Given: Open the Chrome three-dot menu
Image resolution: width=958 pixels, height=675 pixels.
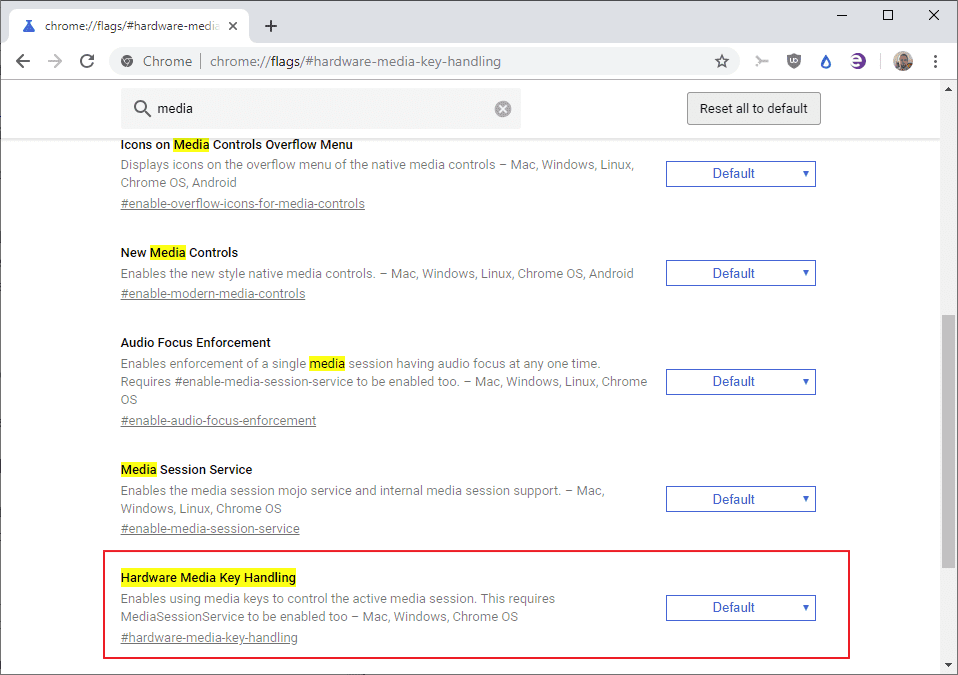Looking at the screenshot, I should coord(935,61).
